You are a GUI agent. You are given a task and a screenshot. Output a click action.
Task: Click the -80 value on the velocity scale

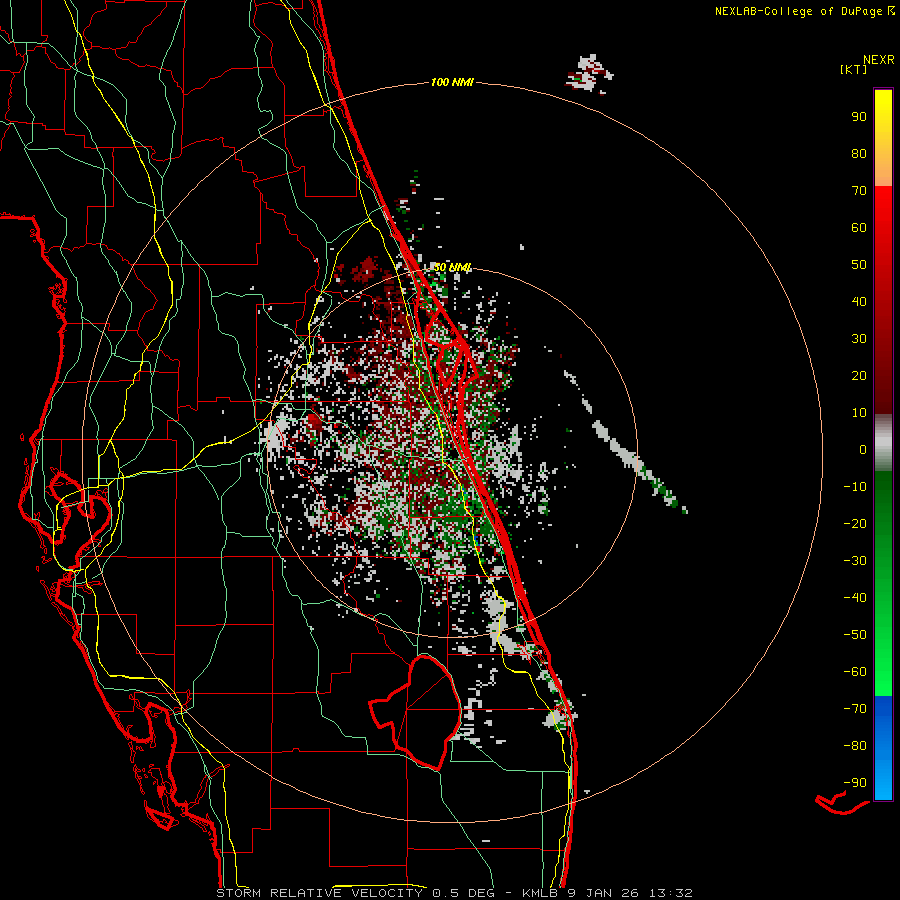click(855, 746)
